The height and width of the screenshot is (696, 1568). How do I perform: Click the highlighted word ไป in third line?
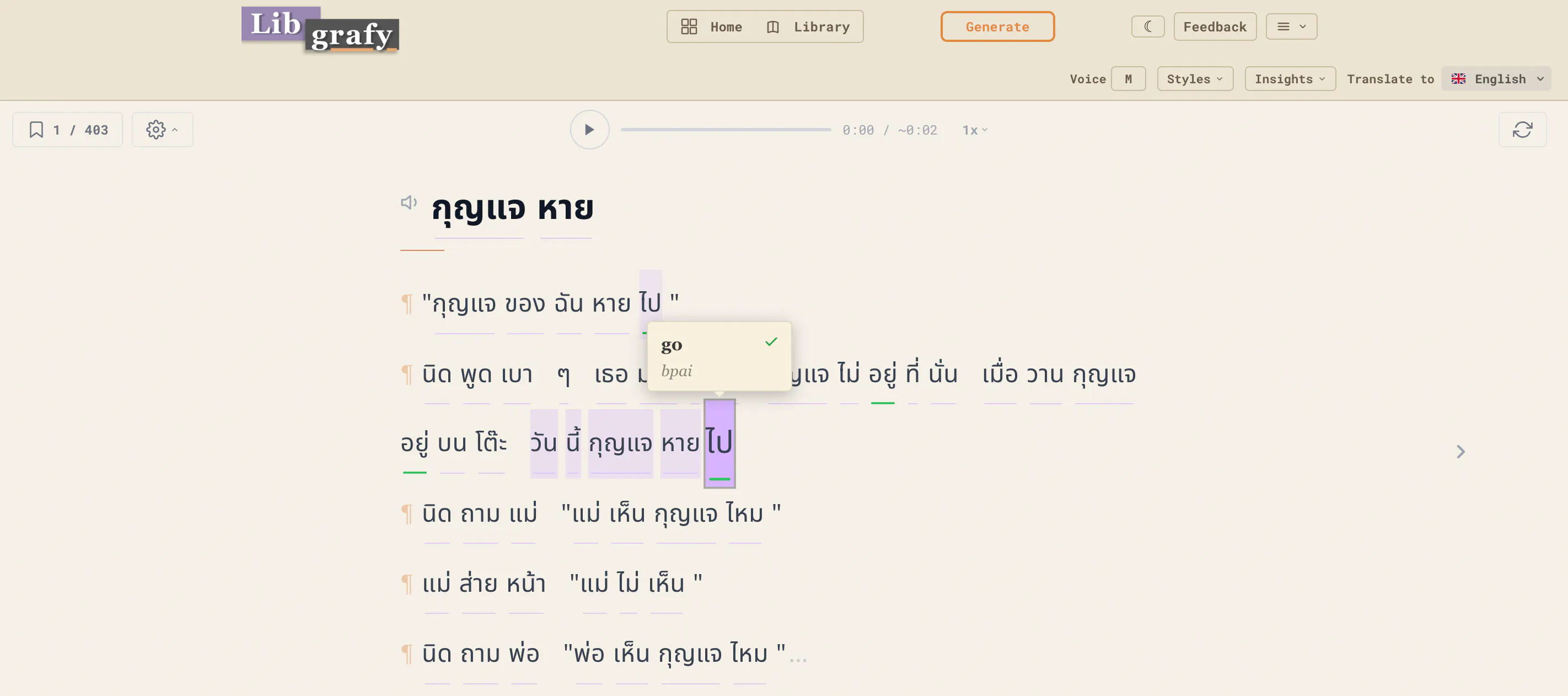click(719, 443)
